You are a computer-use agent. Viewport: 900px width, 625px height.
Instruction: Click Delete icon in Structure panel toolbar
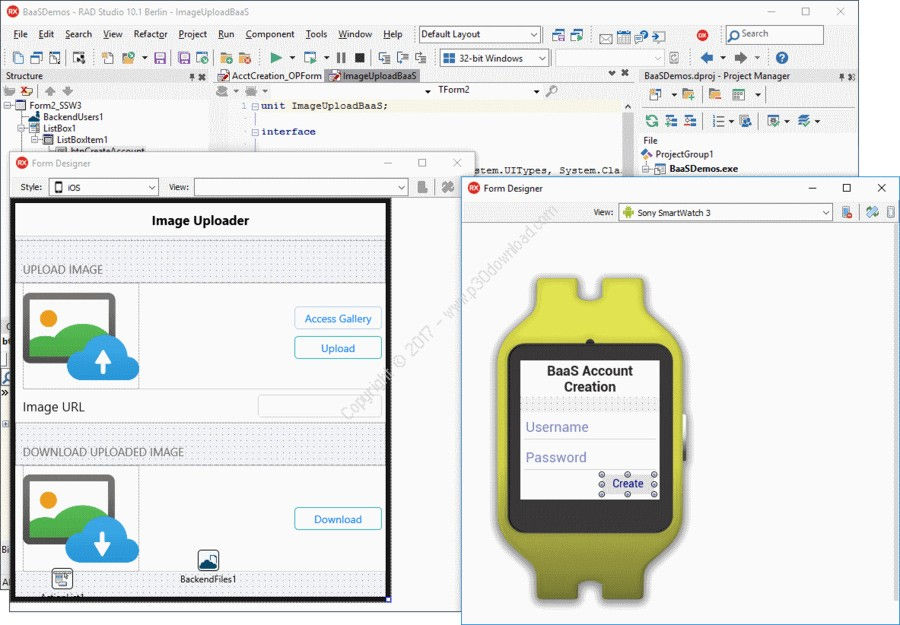click(26, 91)
